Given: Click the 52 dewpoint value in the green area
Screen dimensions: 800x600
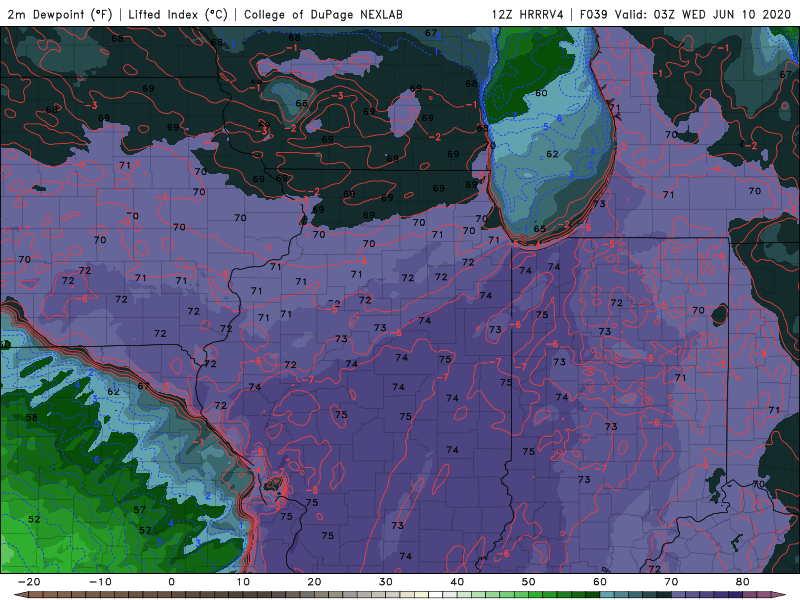Looking at the screenshot, I should [x=34, y=519].
